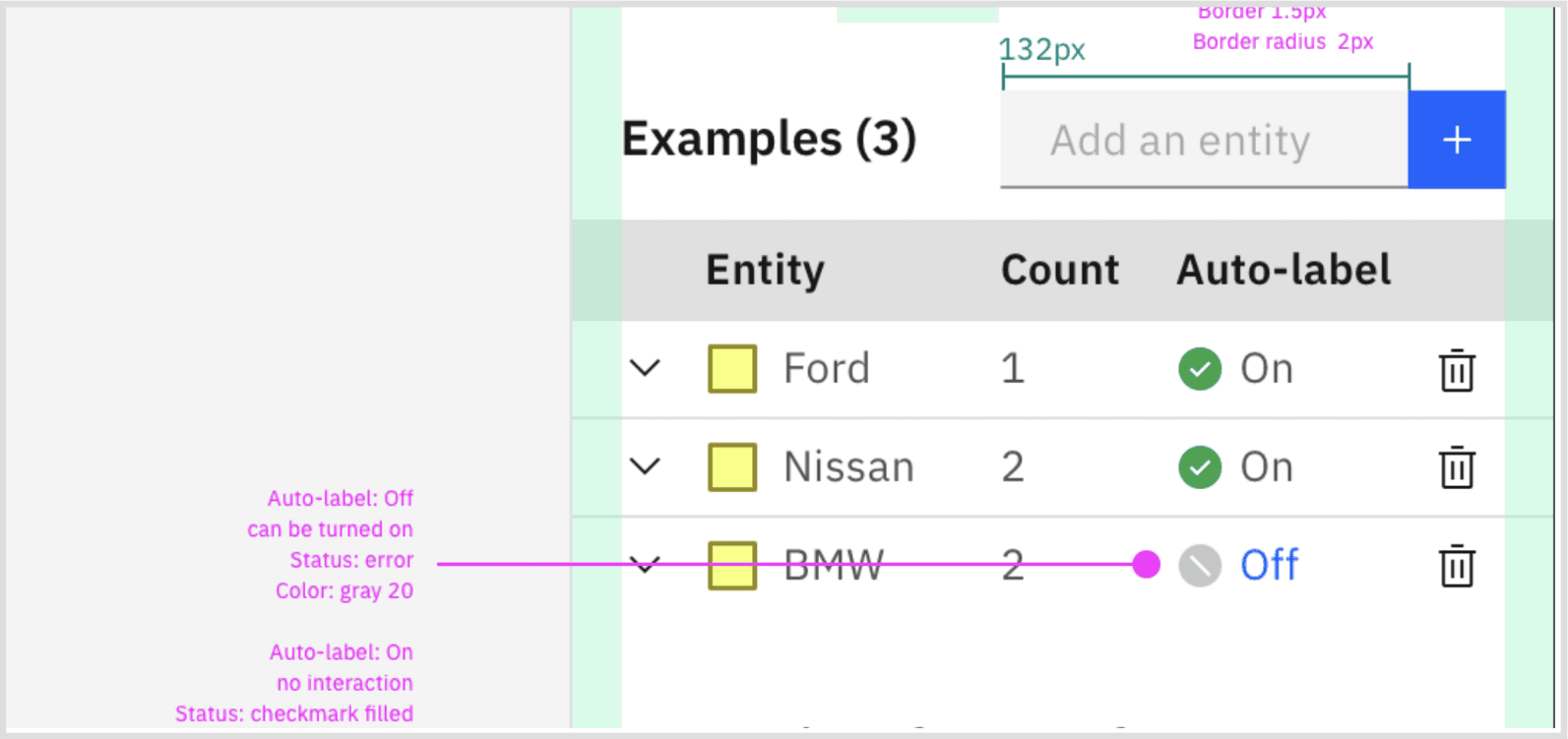Expand the BMW entity row
1568x739 pixels.
[x=645, y=565]
